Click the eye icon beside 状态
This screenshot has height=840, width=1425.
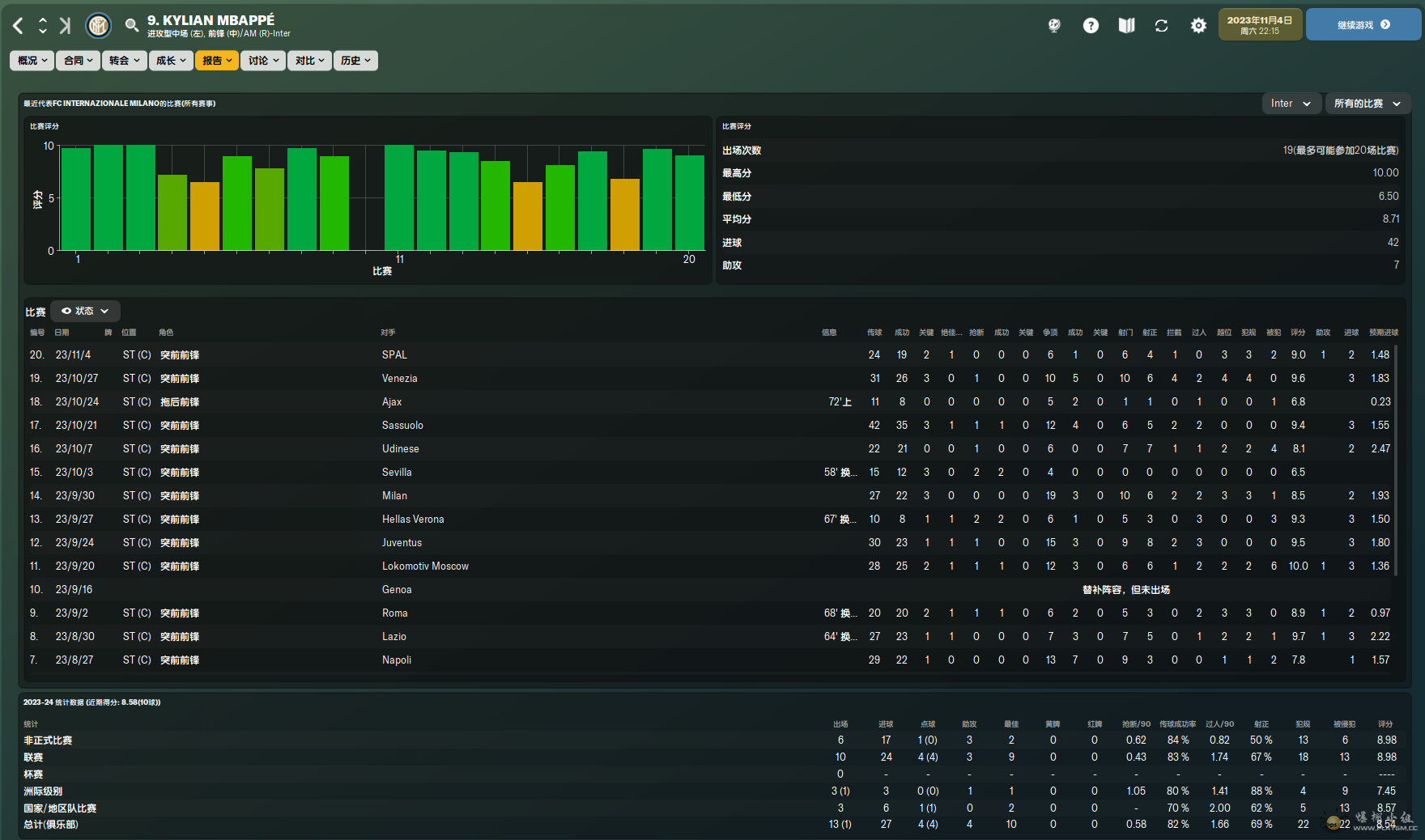(x=66, y=311)
